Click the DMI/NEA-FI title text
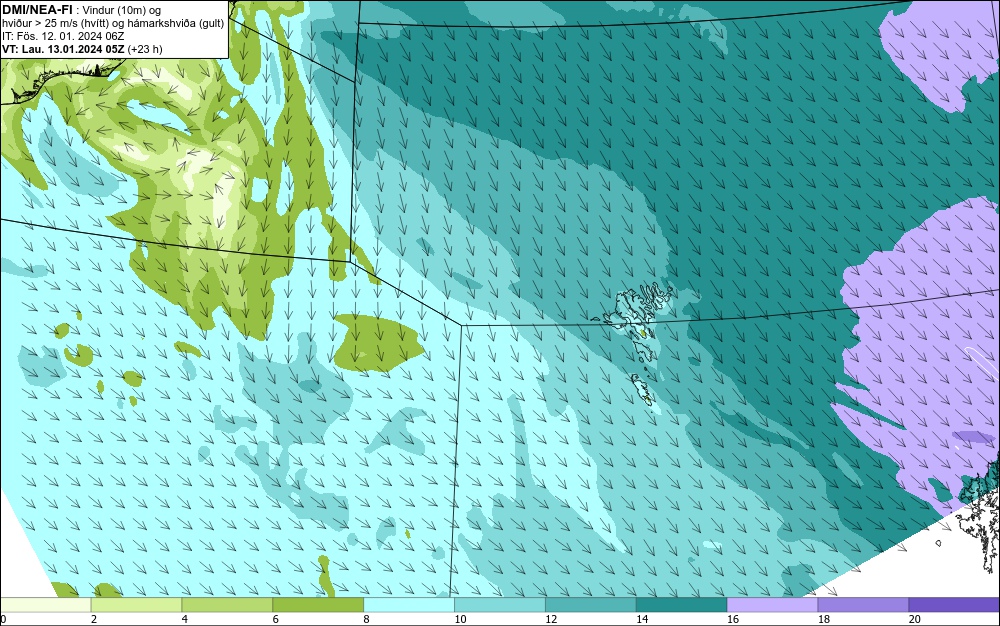The width and height of the screenshot is (1000, 626). point(37,9)
